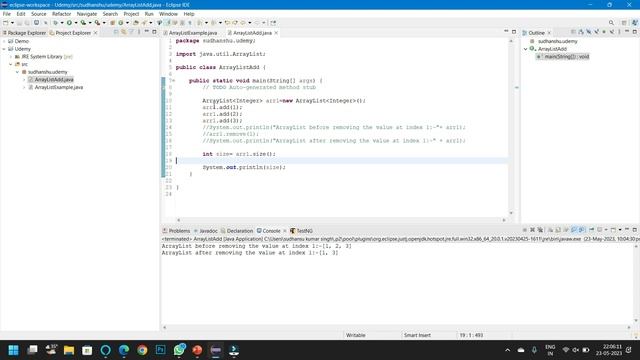Collapse ArrayListAdd class in Outline
This screenshot has height=360, width=640.
526,49
